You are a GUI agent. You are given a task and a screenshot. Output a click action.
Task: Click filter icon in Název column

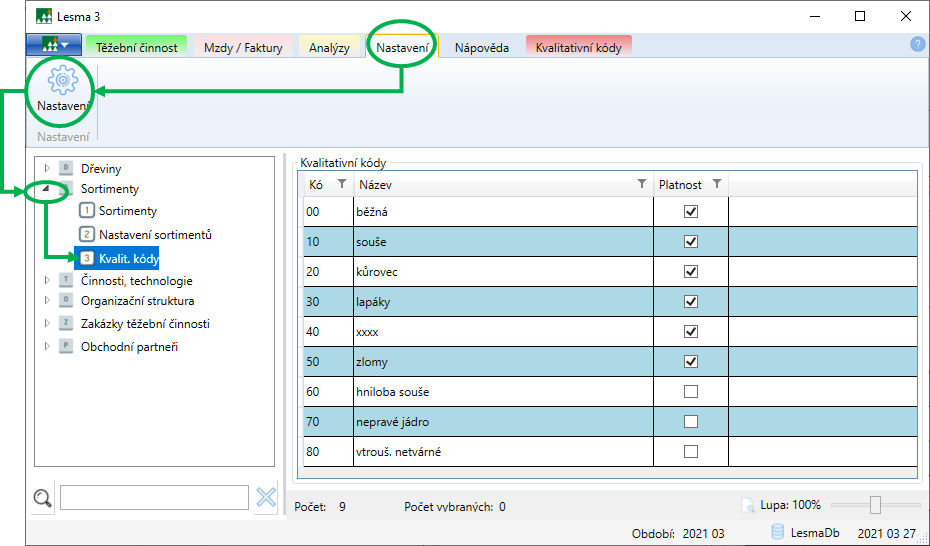tap(642, 184)
